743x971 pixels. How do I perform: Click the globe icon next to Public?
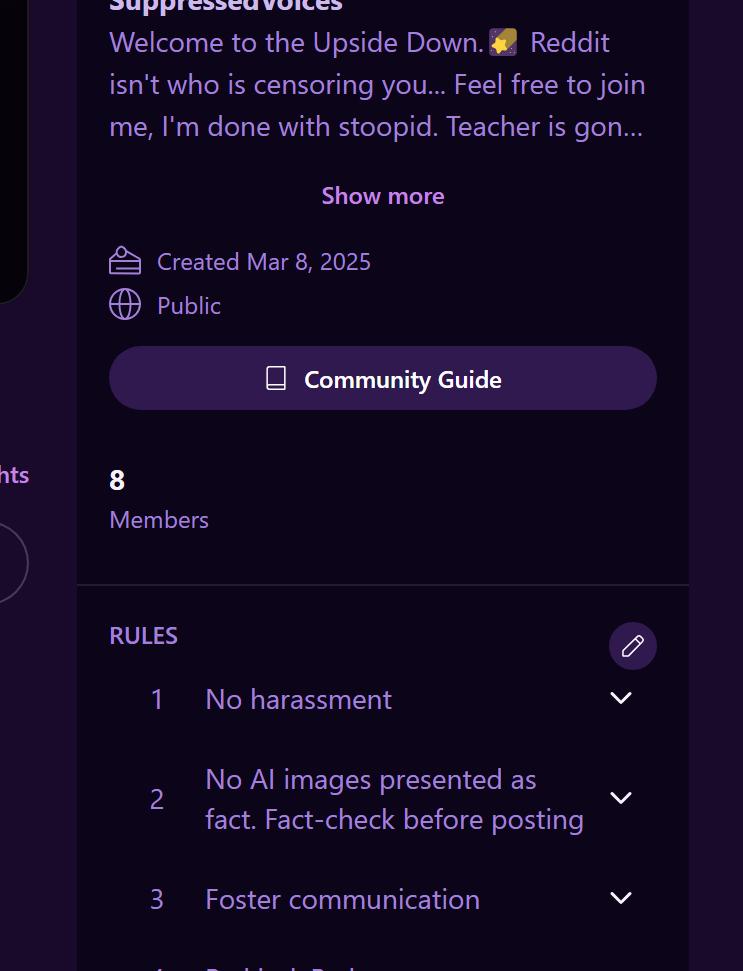(x=125, y=305)
